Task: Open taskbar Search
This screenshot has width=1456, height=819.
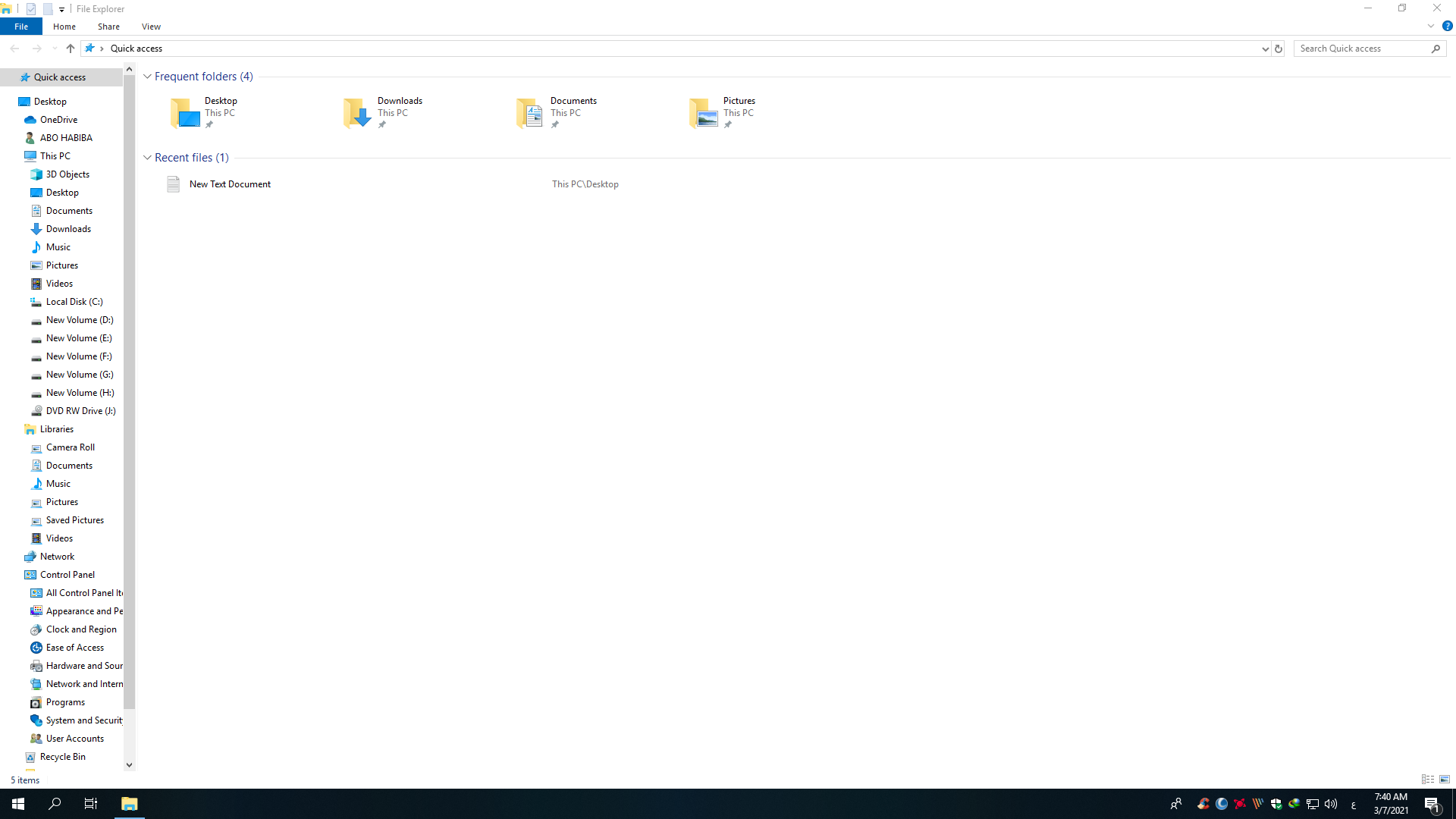Action: pos(55,804)
